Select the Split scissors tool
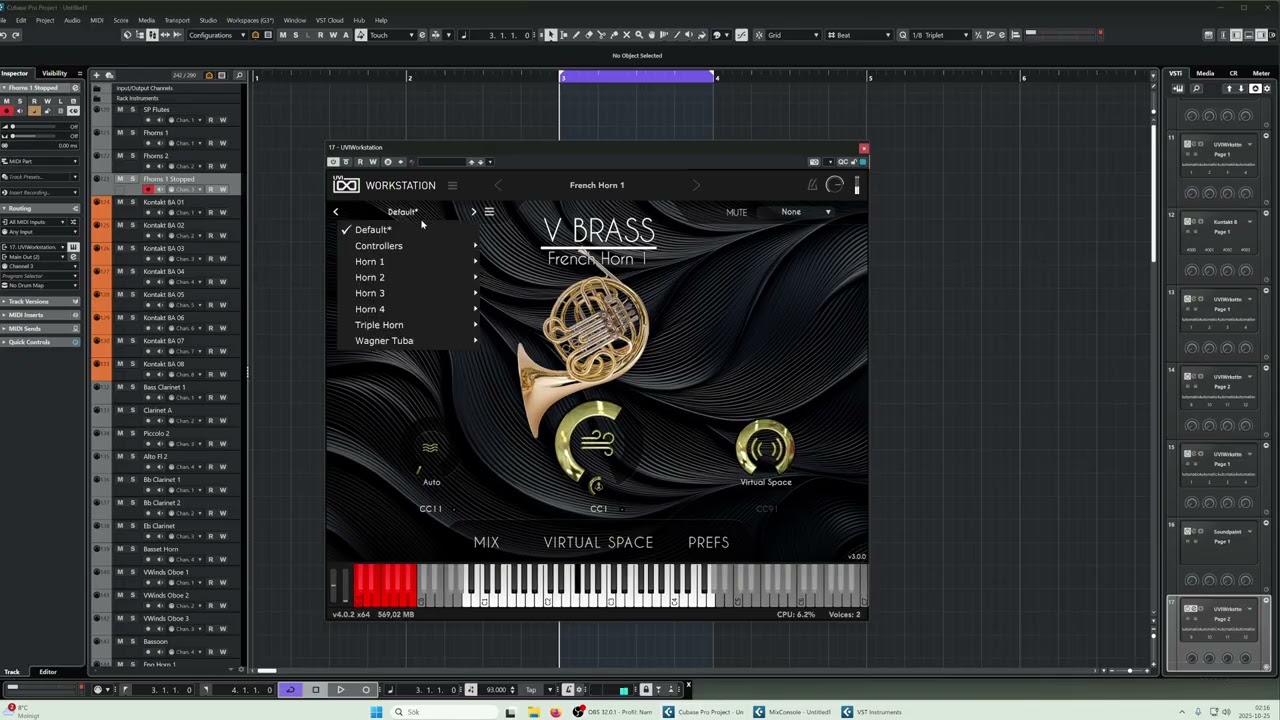Image resolution: width=1280 pixels, height=720 pixels. click(602, 35)
